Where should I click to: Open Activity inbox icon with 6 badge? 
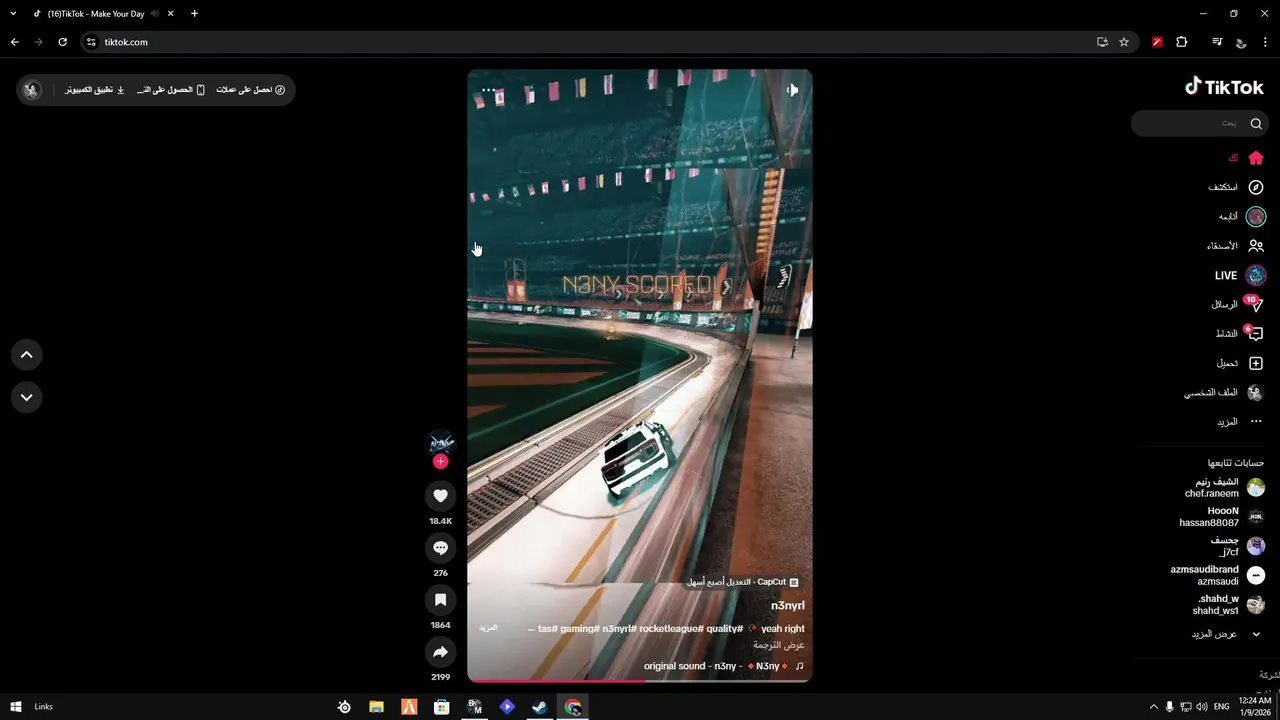click(x=1254, y=333)
